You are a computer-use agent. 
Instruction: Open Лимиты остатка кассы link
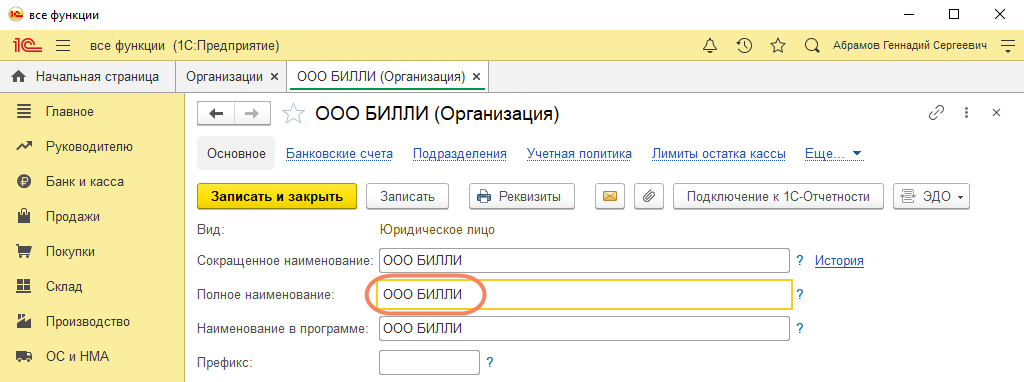pos(718,154)
